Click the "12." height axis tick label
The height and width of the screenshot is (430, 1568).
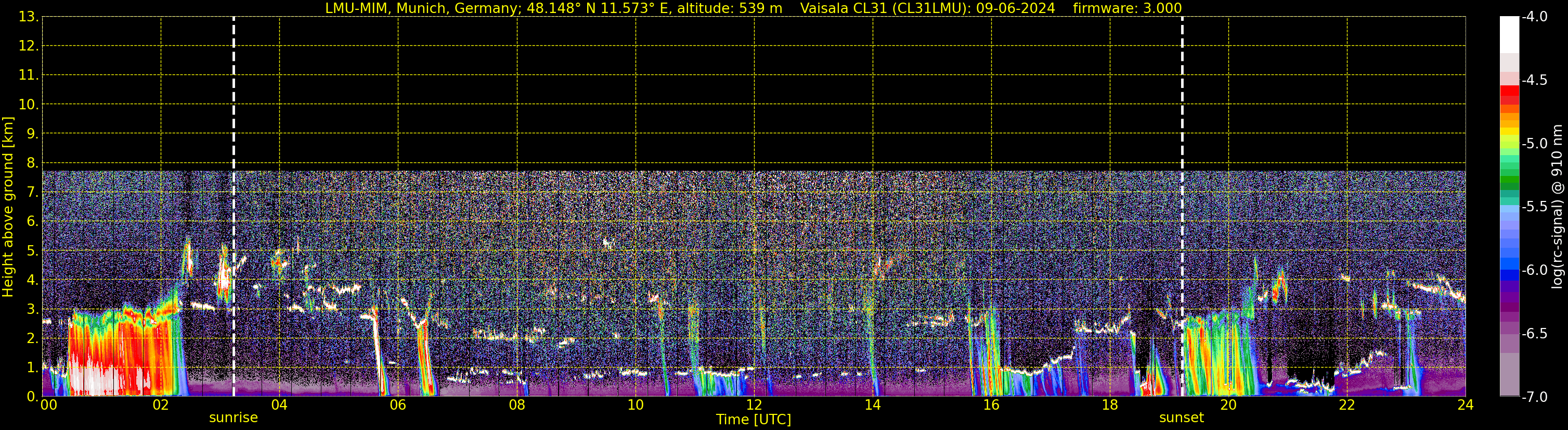coord(29,46)
